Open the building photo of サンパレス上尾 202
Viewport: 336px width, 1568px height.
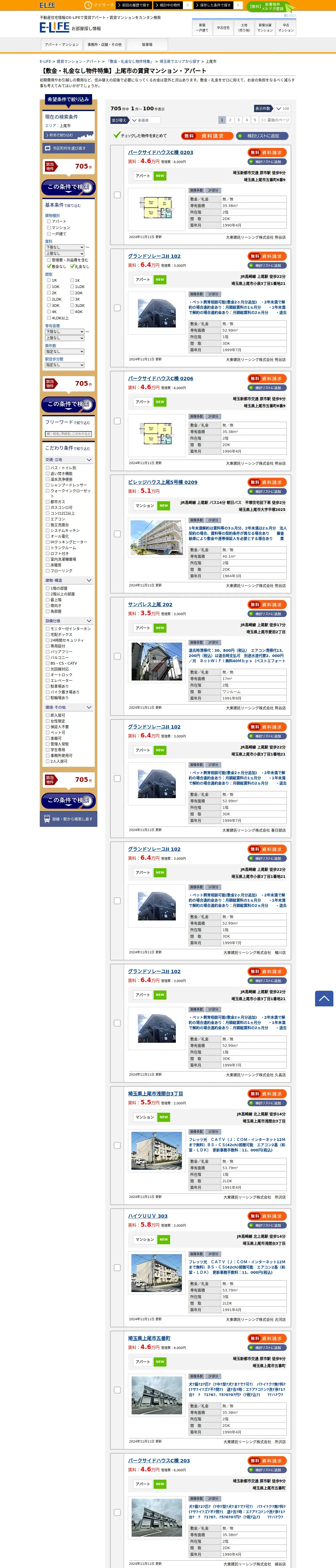[157, 661]
